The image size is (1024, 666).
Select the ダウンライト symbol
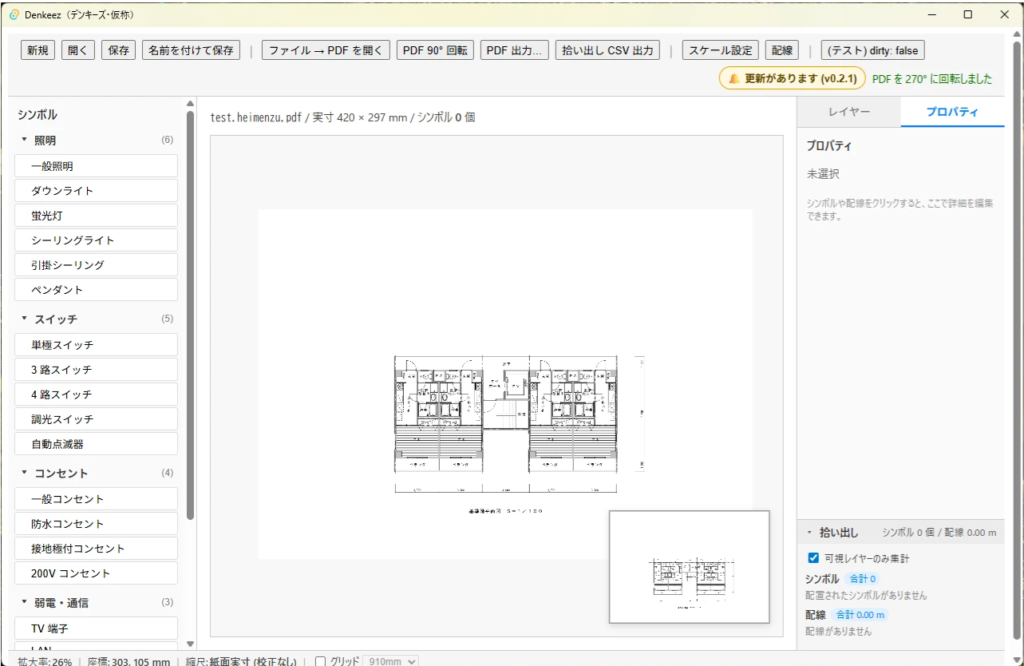click(96, 191)
